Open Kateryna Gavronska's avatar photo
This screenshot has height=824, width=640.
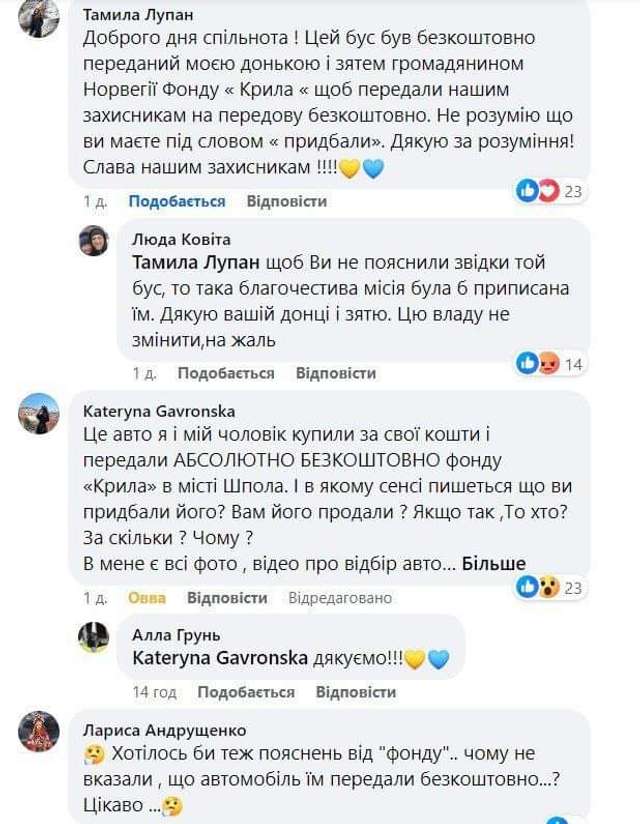[38, 413]
